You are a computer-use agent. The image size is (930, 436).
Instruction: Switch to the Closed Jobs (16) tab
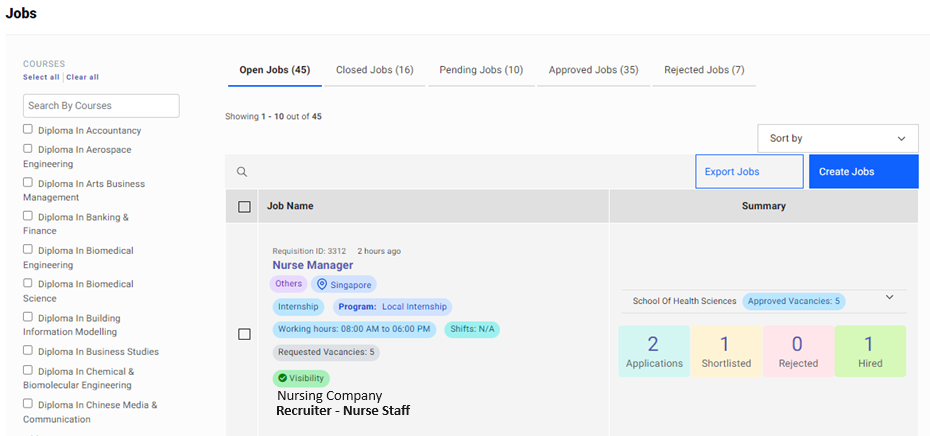click(375, 70)
